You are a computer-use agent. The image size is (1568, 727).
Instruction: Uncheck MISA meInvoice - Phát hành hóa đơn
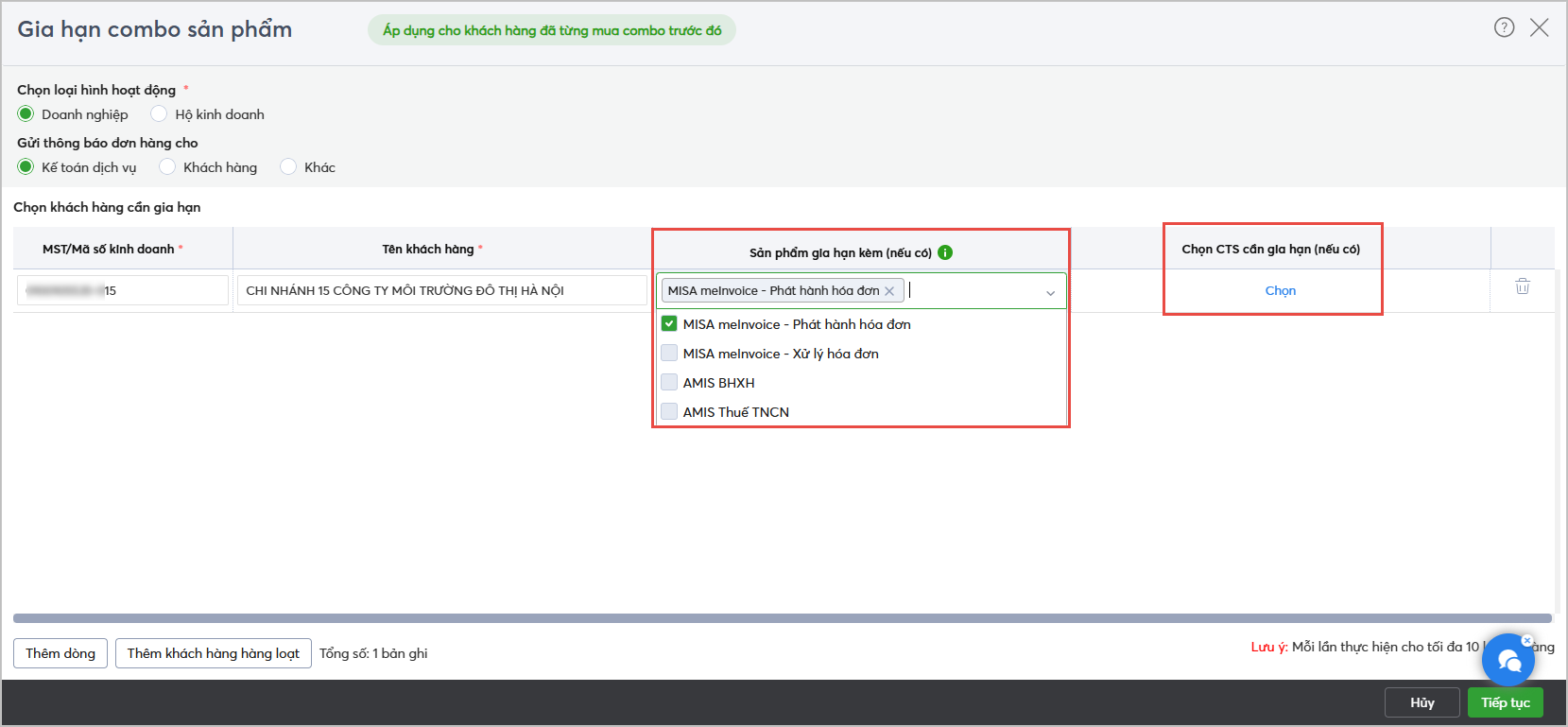[x=669, y=324]
